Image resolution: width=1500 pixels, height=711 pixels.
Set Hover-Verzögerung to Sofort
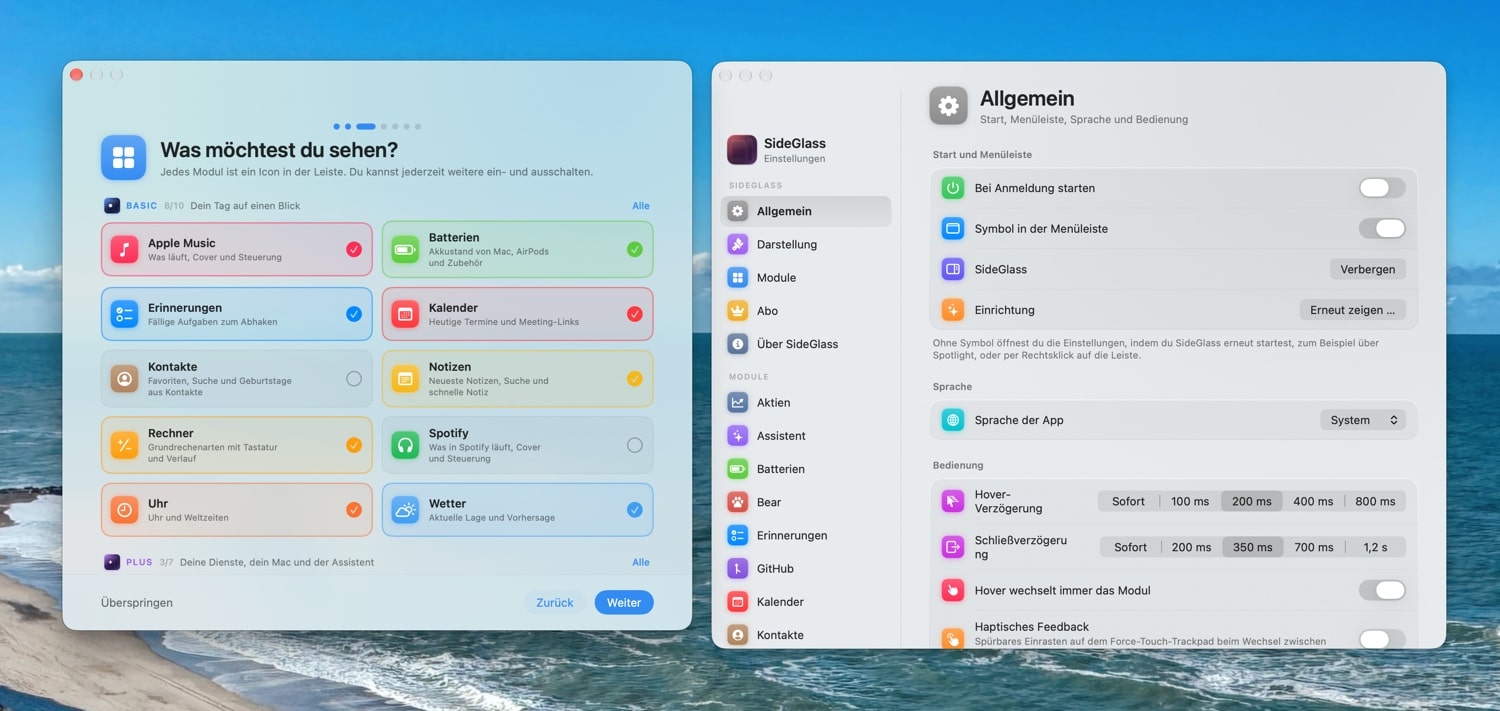(x=1129, y=501)
